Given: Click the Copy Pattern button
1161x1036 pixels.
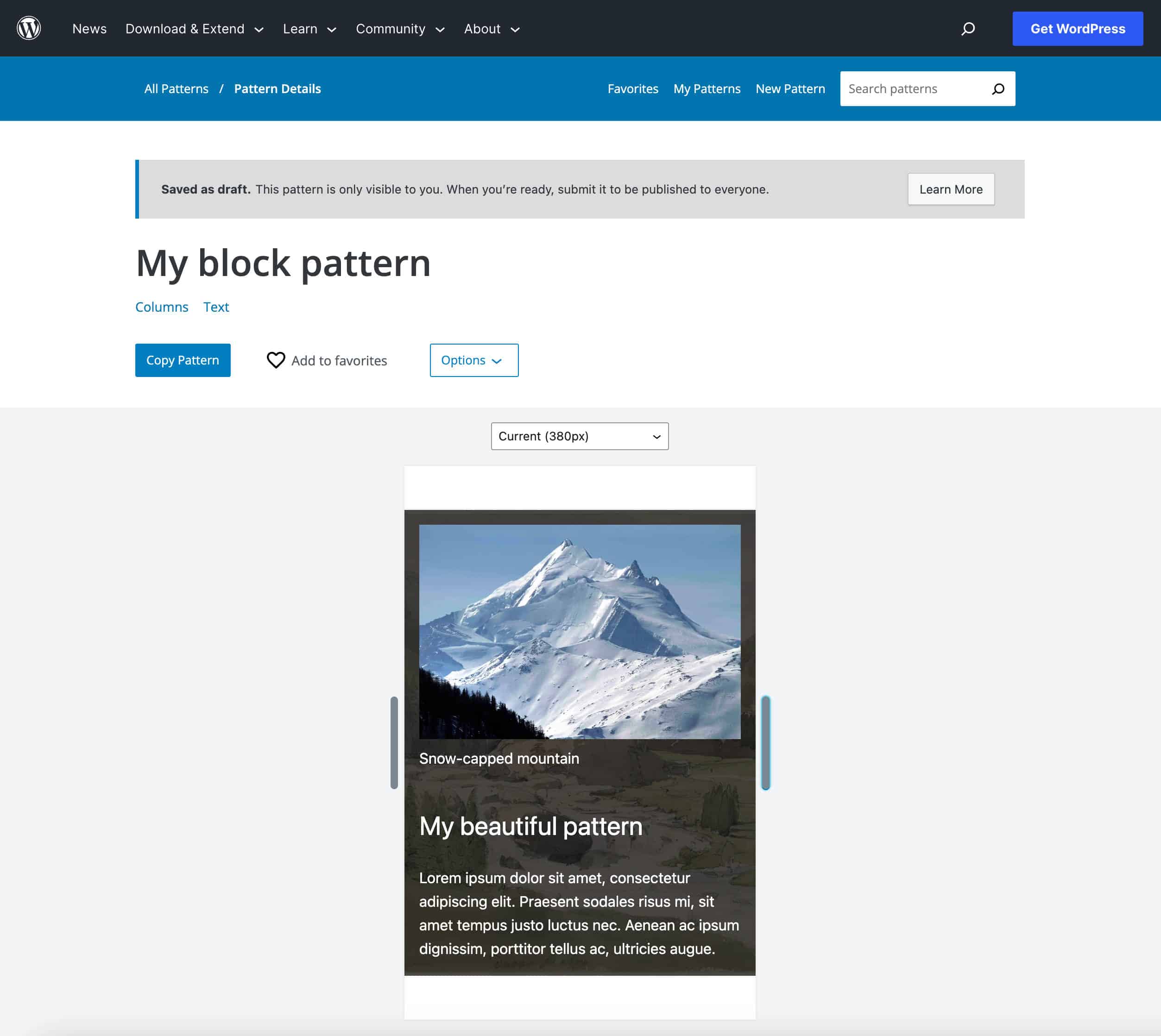Looking at the screenshot, I should pyautogui.click(x=183, y=360).
